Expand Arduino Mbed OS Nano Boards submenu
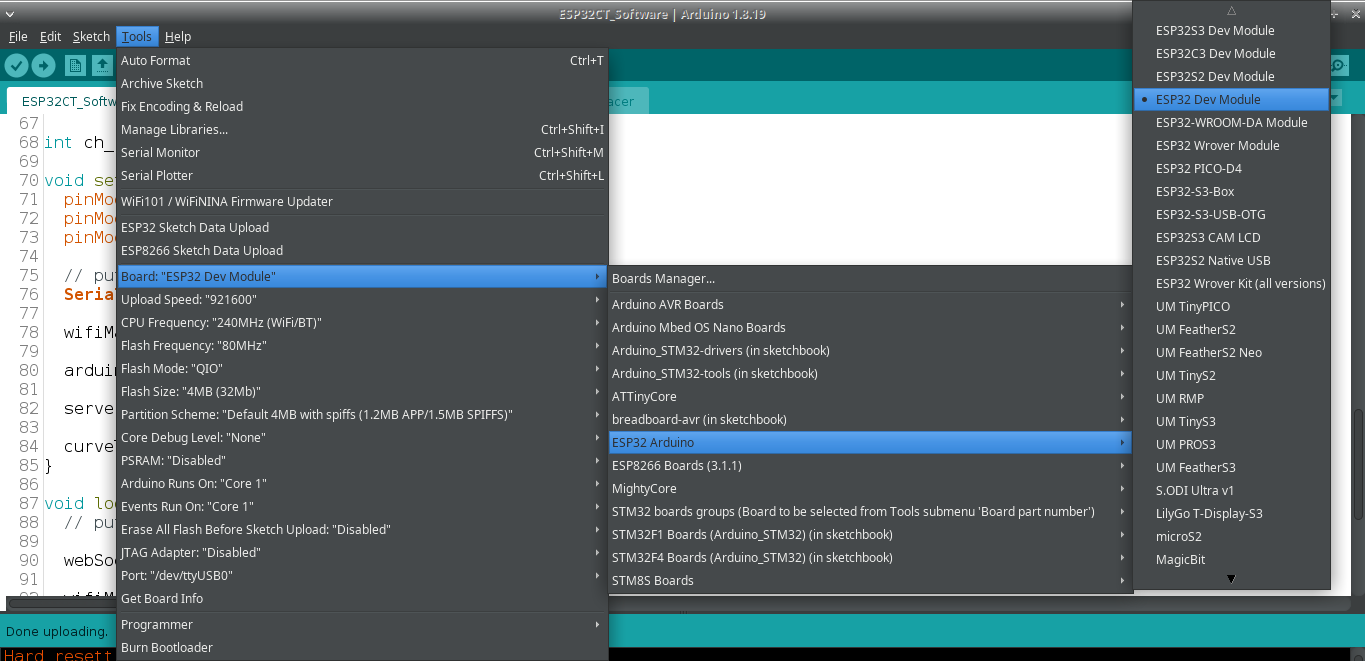This screenshot has width=1365, height=661. coord(869,327)
